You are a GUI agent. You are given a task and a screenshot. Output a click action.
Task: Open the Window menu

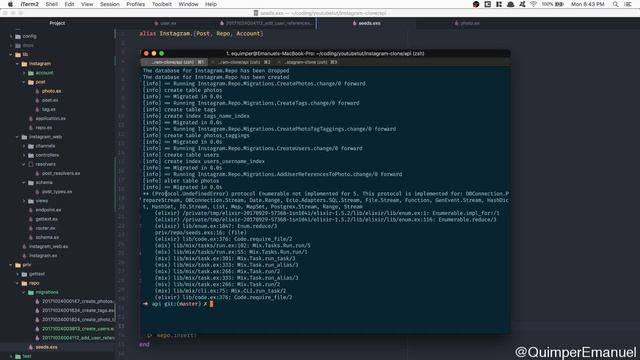click(188, 4)
